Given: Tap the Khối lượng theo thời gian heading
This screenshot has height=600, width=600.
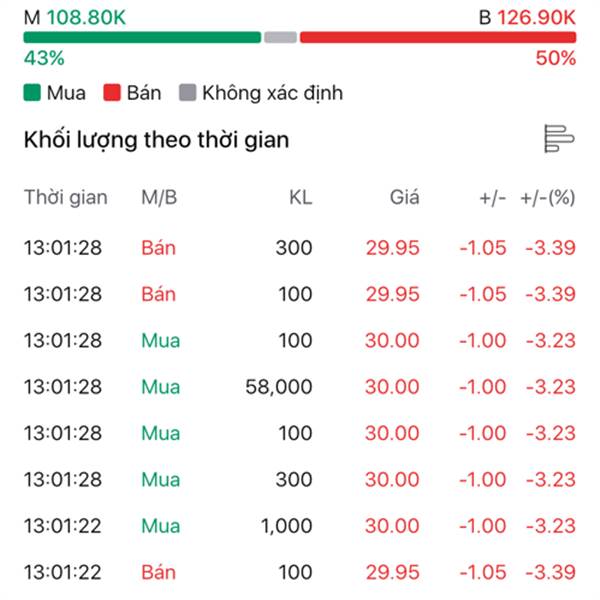Looking at the screenshot, I should (157, 140).
